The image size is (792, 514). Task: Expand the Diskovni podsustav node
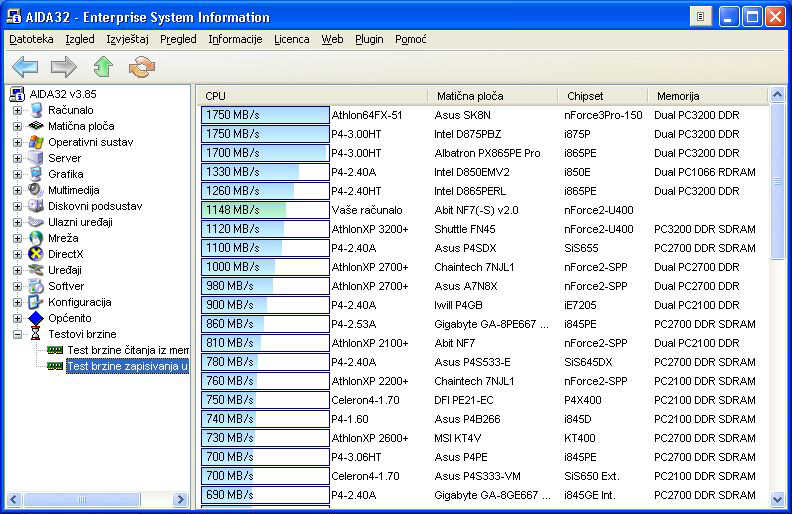tap(17, 206)
